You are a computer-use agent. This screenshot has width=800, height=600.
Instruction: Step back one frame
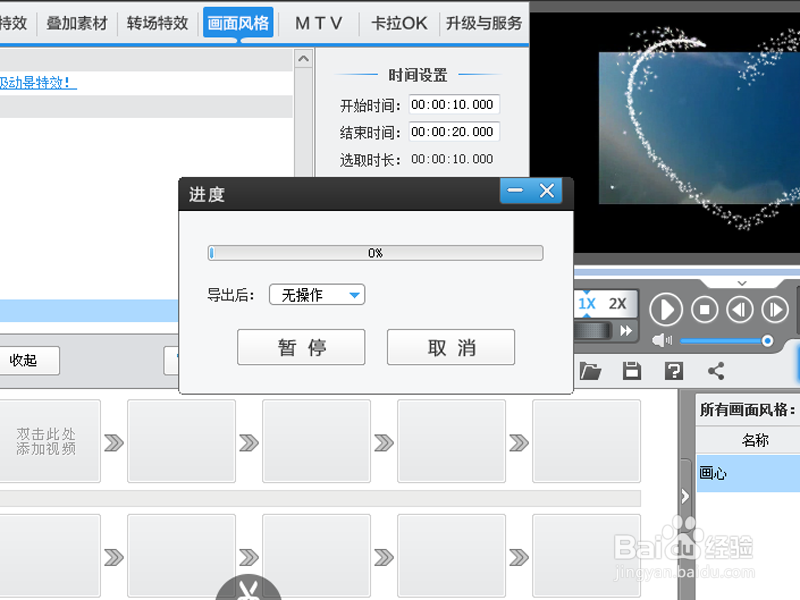click(x=740, y=310)
